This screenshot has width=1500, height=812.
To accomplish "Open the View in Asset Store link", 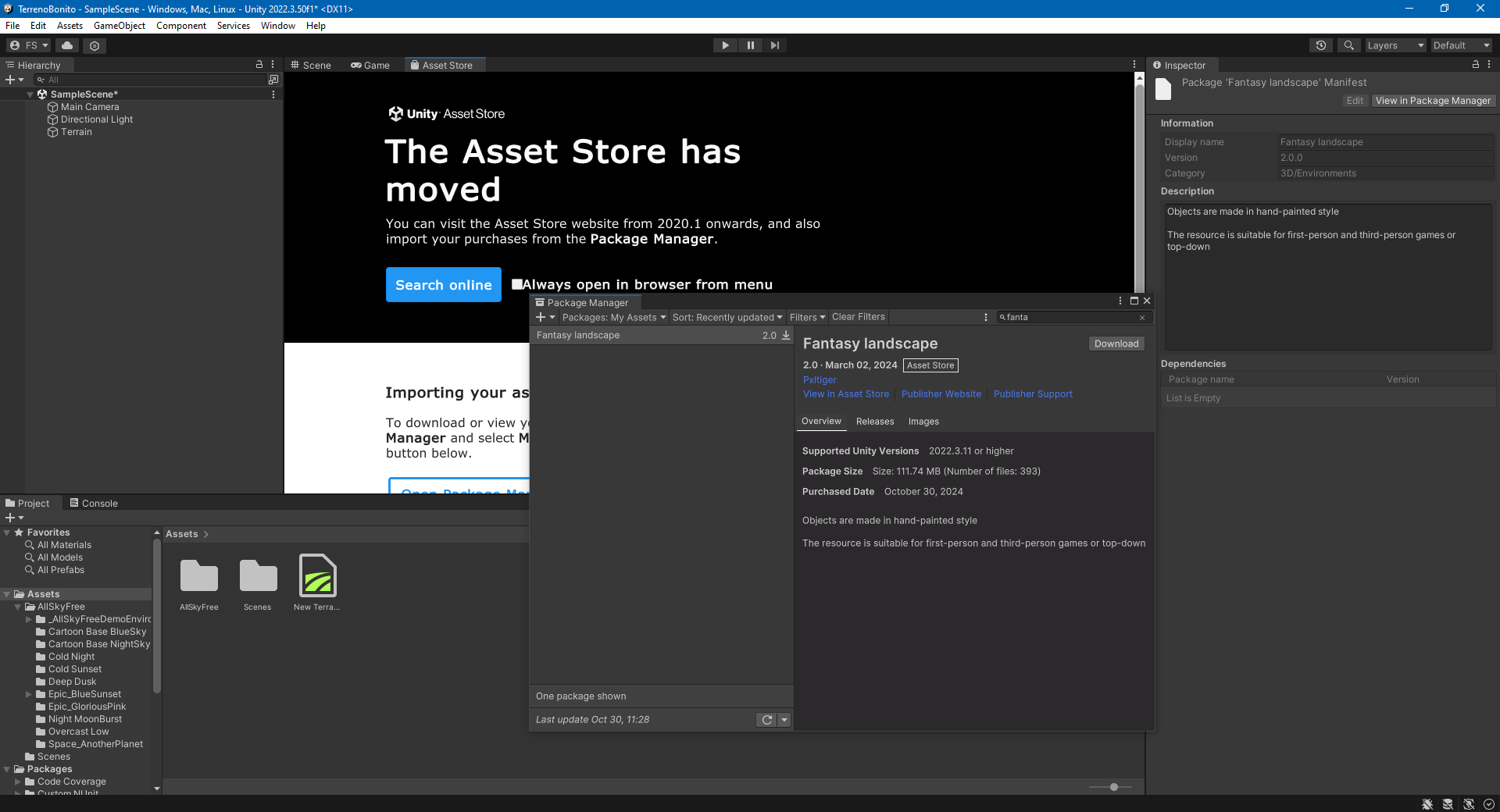I will pos(846,394).
